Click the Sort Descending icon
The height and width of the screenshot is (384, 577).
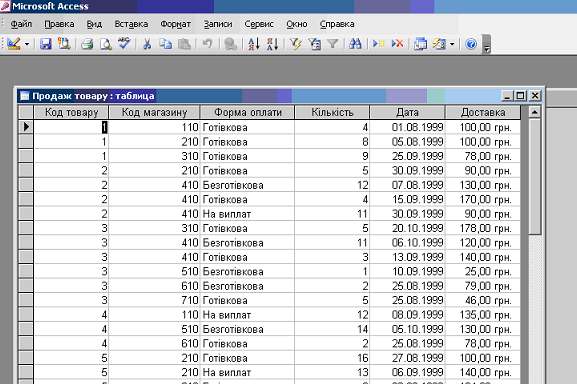tap(272, 44)
